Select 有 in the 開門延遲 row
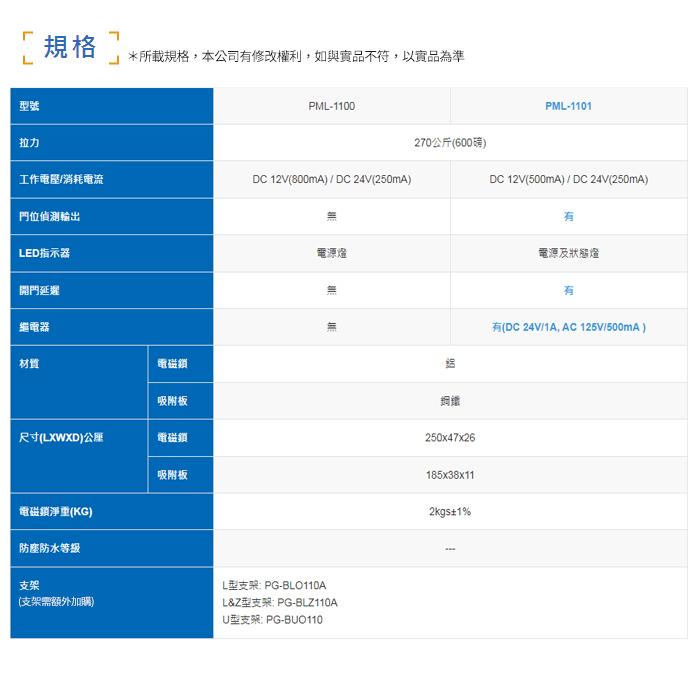Viewport: 700px width, 700px height. (569, 290)
